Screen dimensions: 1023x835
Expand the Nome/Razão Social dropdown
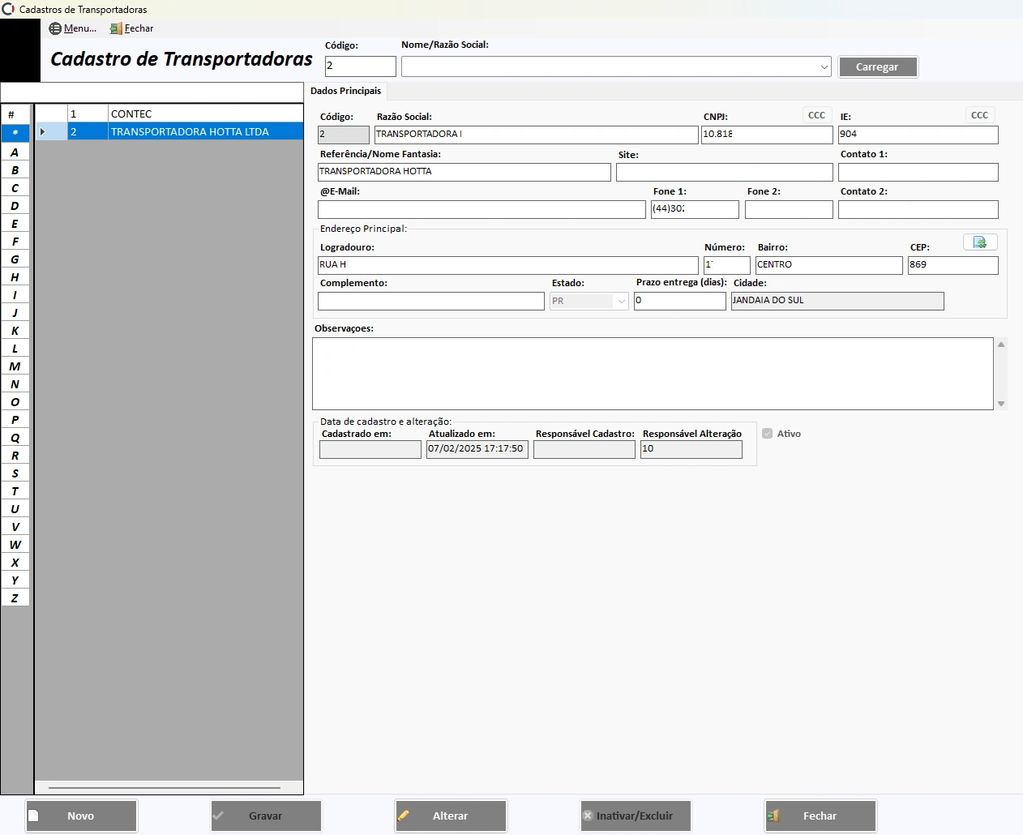pyautogui.click(x=824, y=67)
